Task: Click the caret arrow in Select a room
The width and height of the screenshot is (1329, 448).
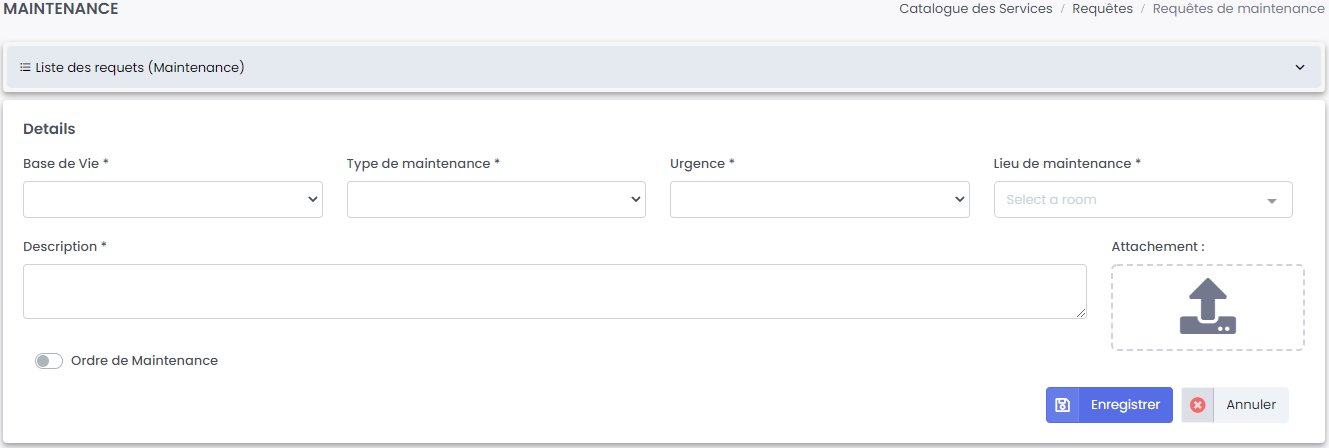Action: (x=1271, y=200)
